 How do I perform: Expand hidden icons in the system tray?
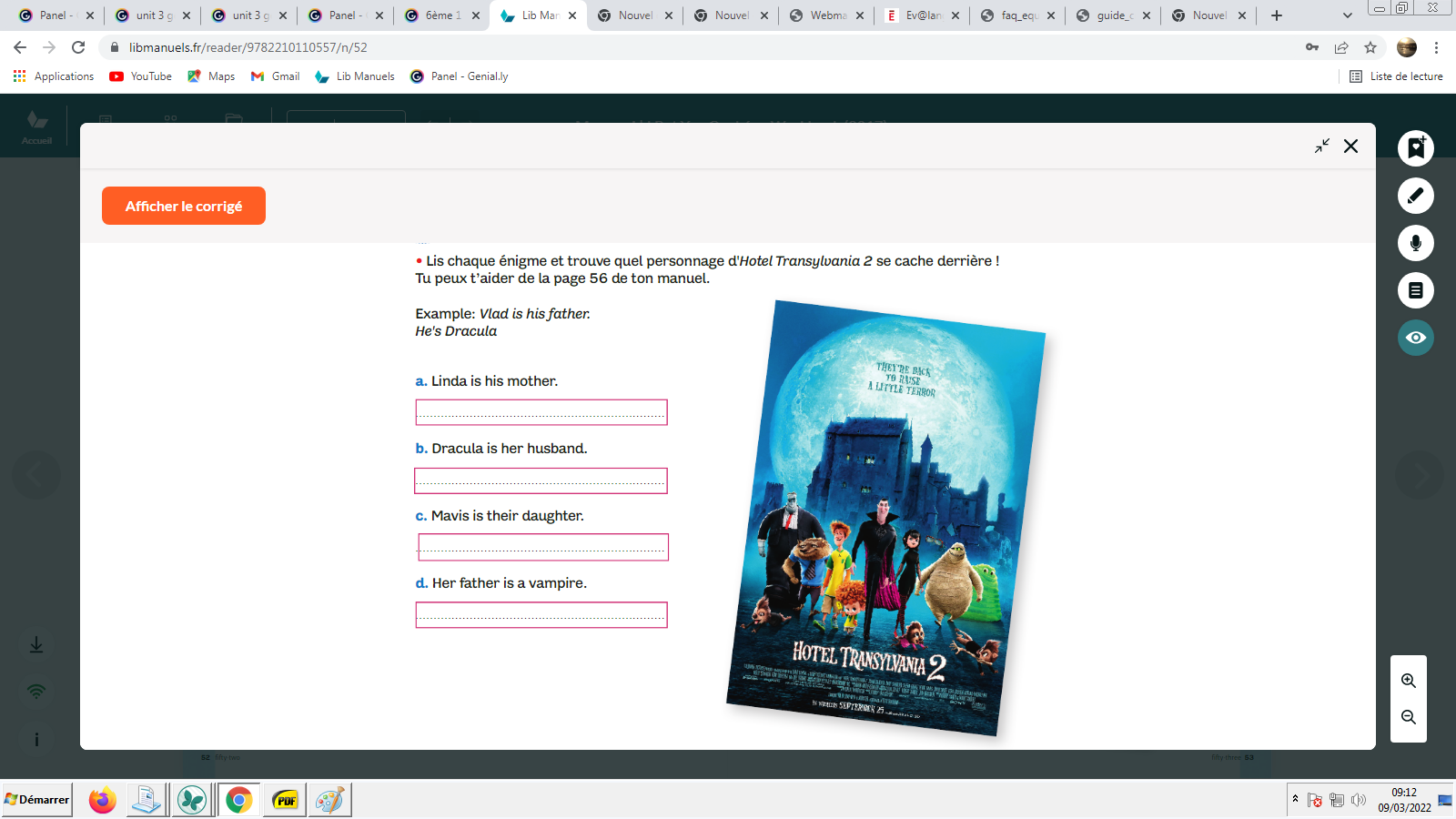pyautogui.click(x=1296, y=800)
